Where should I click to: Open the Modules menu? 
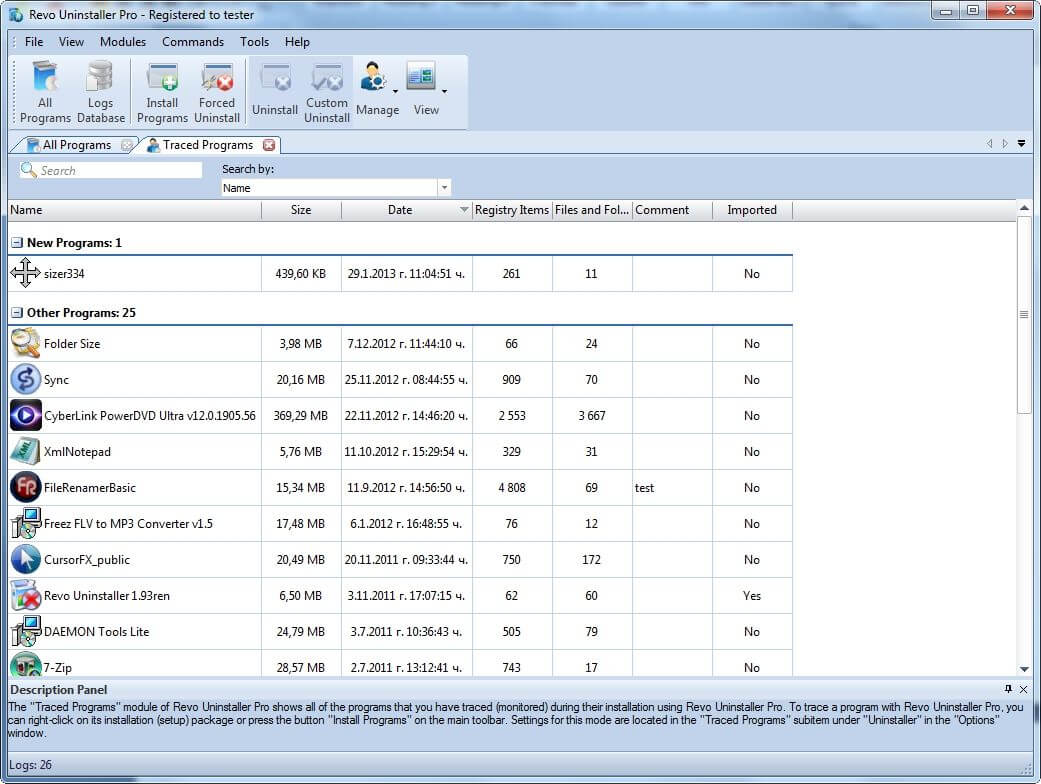point(123,42)
